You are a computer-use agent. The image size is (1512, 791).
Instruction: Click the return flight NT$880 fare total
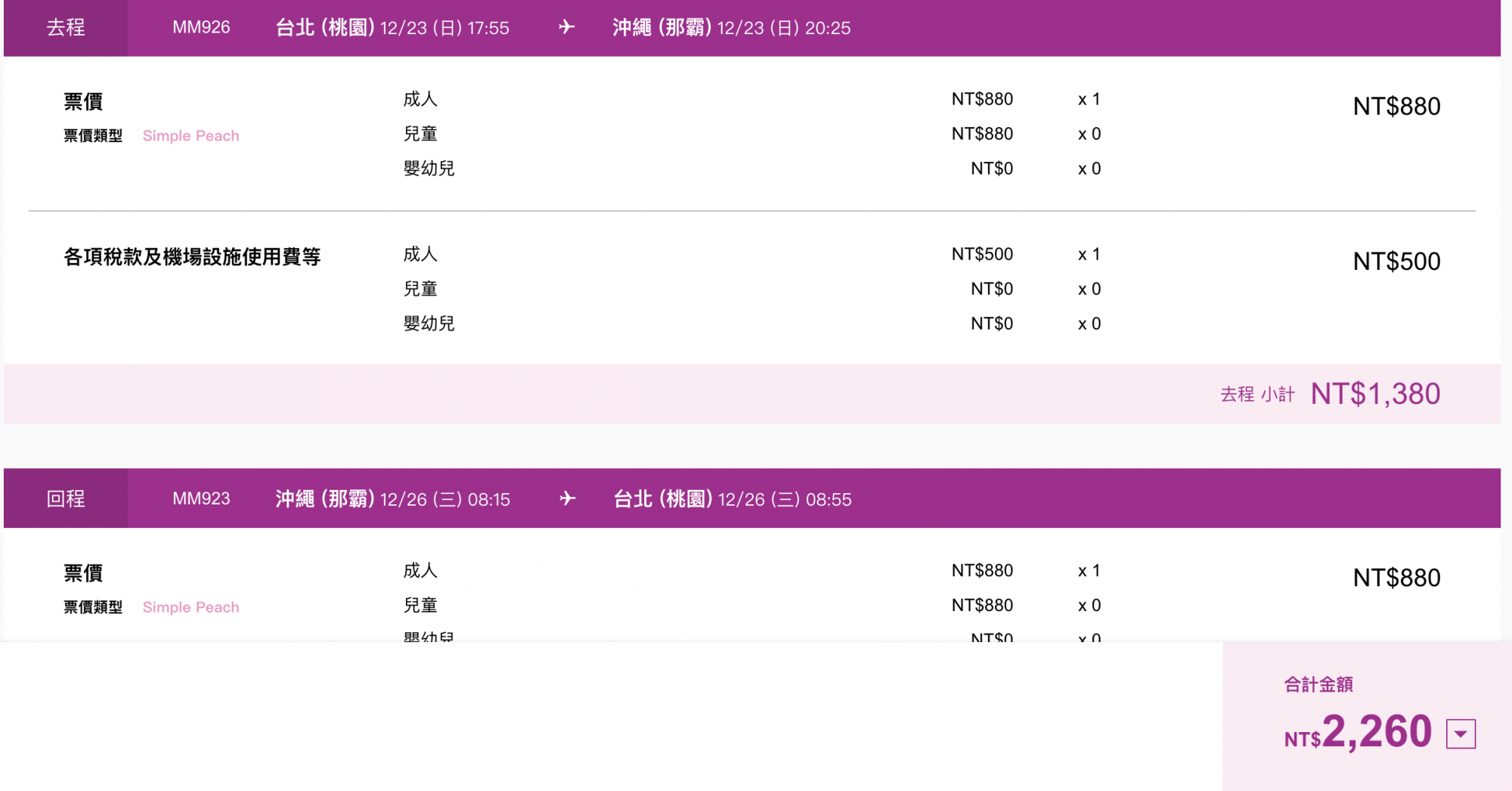click(1396, 579)
